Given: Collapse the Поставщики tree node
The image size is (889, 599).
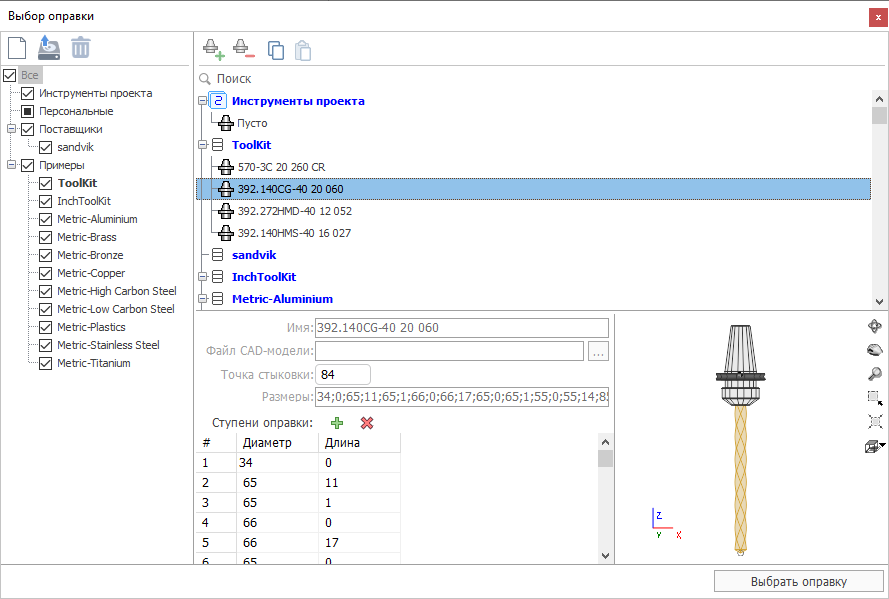Looking at the screenshot, I should click(x=11, y=129).
